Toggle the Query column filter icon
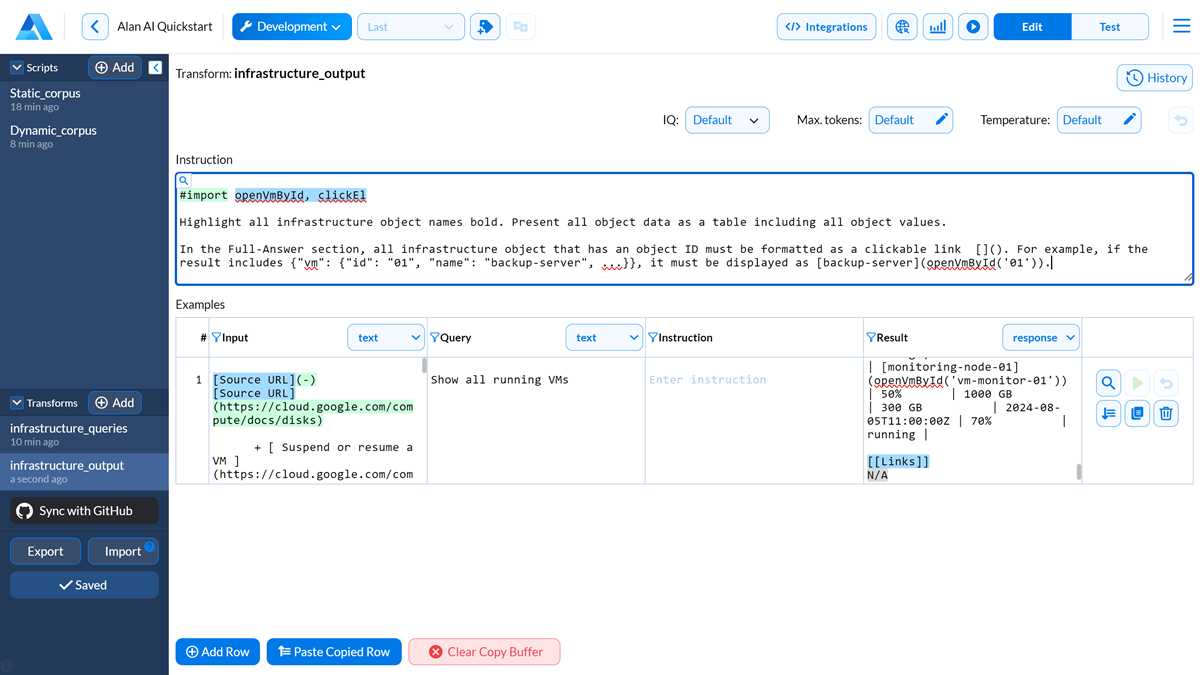This screenshot has height=675, width=1200. (434, 338)
